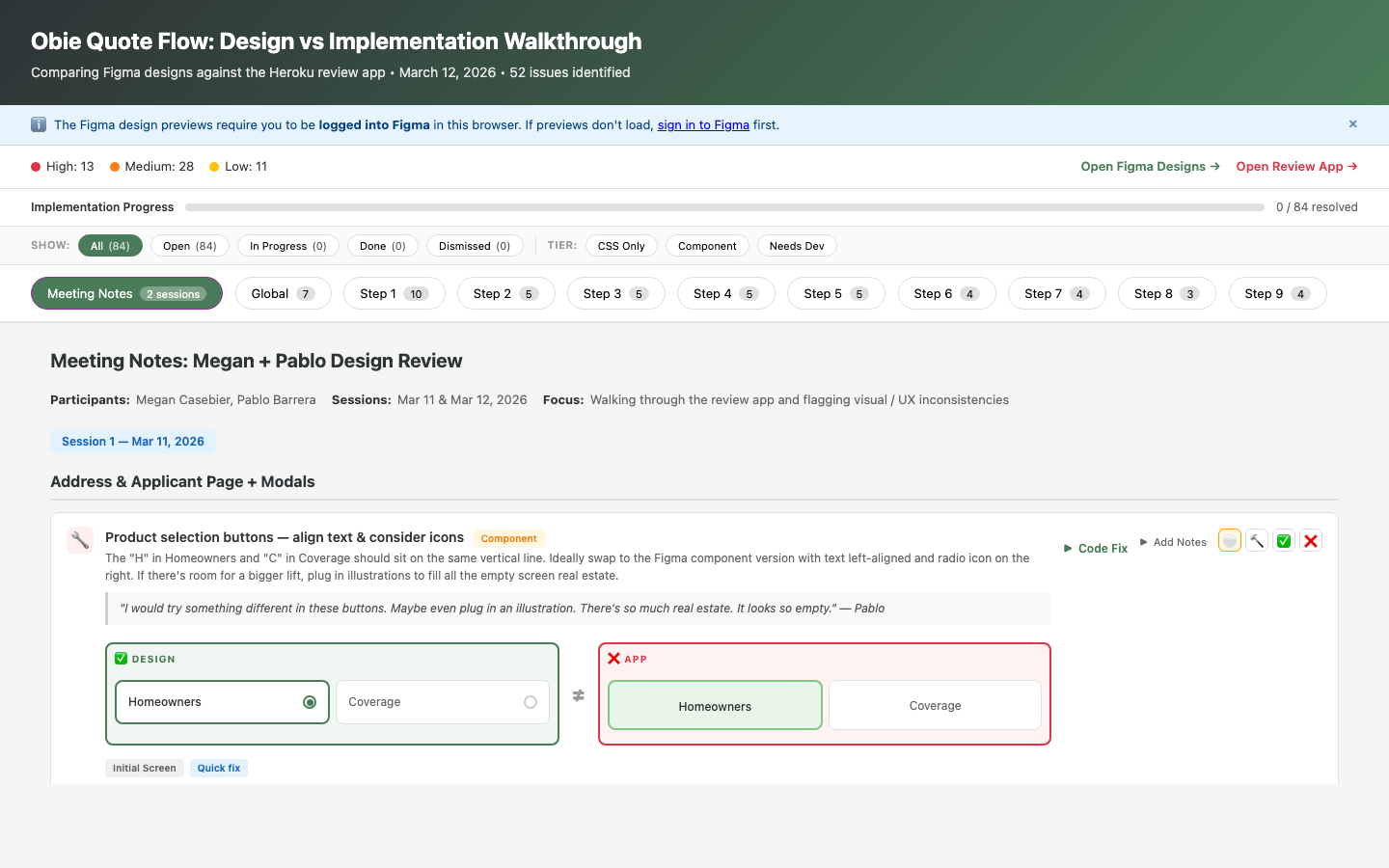Expand the Code Fix section

pyautogui.click(x=1096, y=548)
